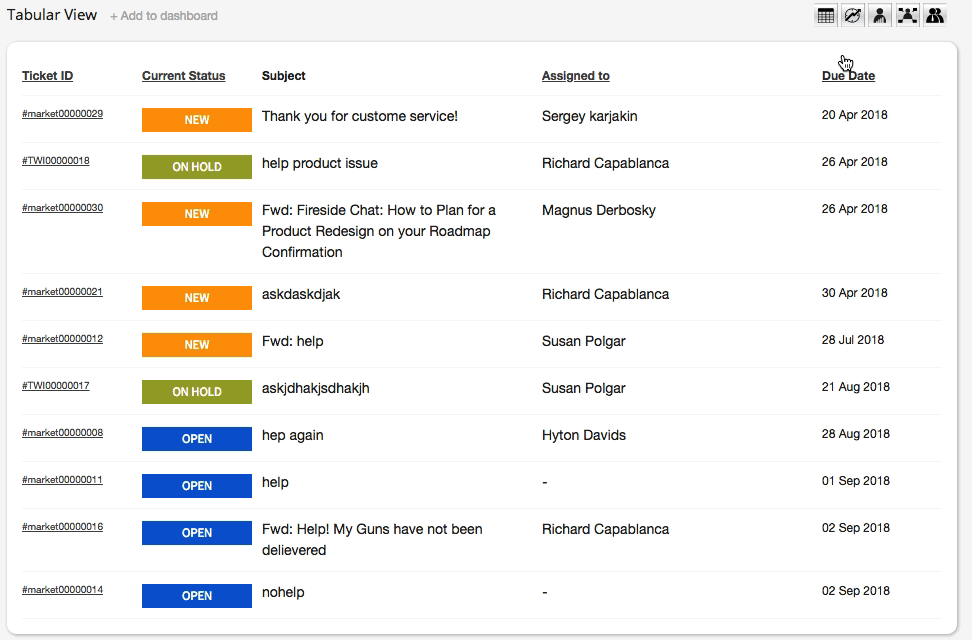Select the subject Fwd: help
Screen dimensions: 972x640
292,339
